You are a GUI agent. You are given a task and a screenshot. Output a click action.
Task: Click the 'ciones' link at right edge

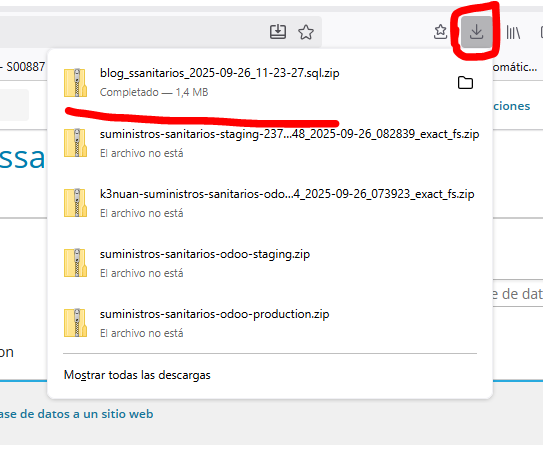click(511, 106)
